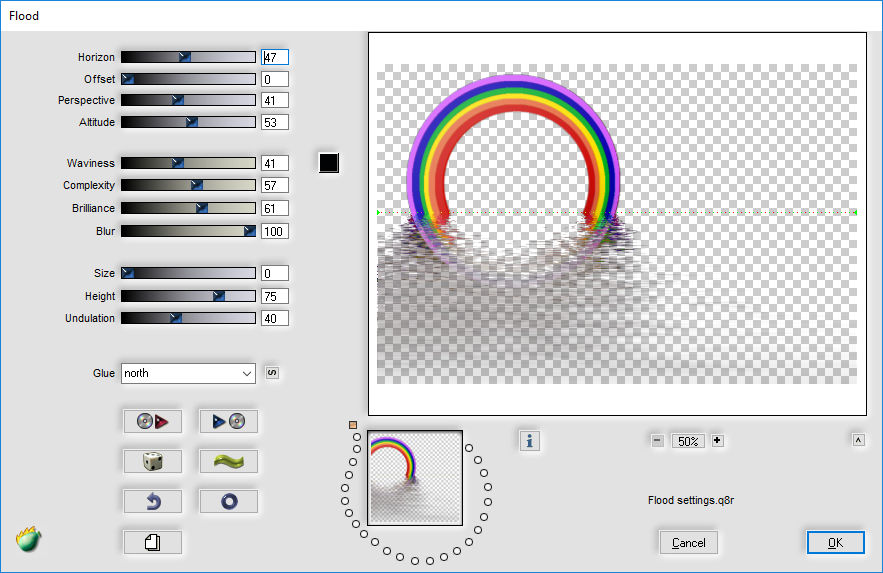
Task: Click the Offset value field
Action: pyautogui.click(x=275, y=79)
